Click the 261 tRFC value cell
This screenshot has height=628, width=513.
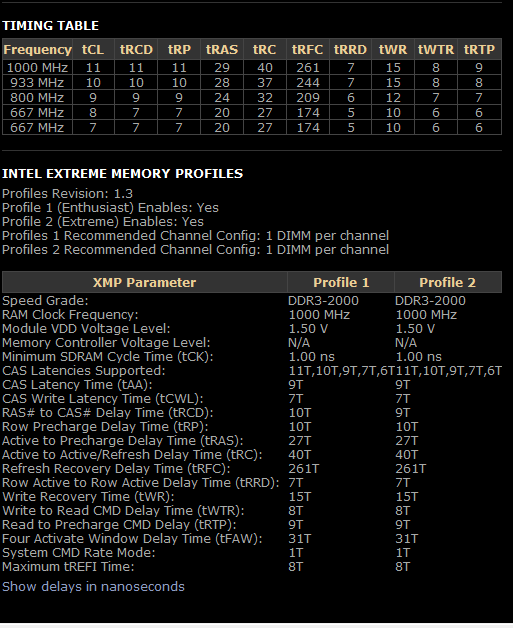click(x=308, y=67)
